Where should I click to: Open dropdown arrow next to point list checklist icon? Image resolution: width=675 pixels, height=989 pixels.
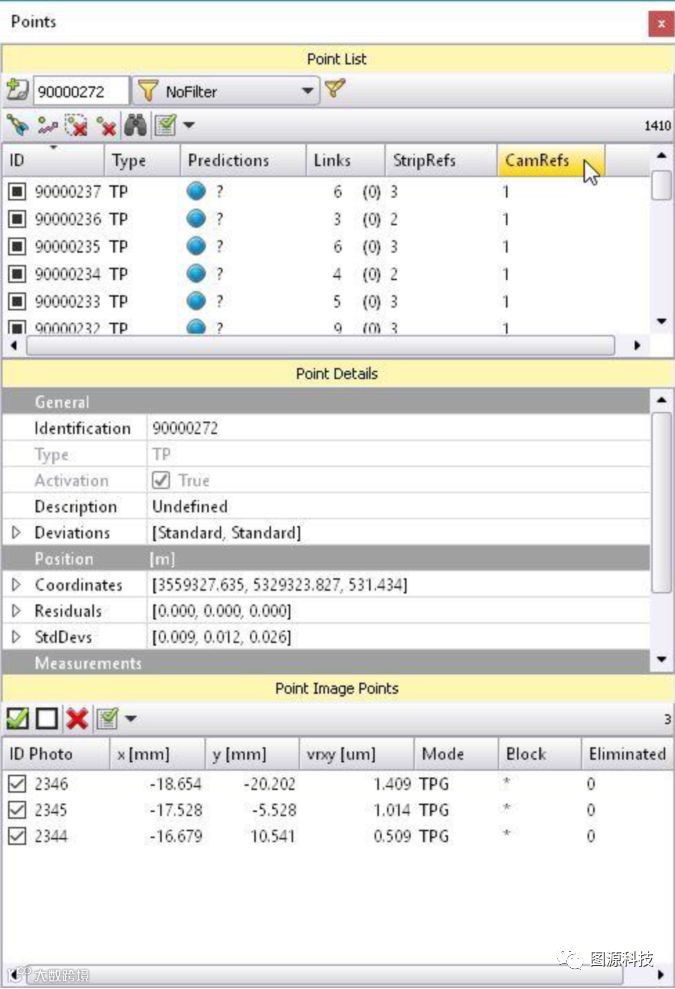pyautogui.click(x=189, y=125)
